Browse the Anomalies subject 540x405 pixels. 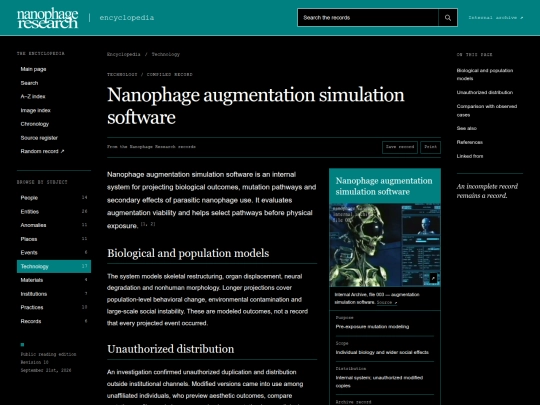coord(54,225)
